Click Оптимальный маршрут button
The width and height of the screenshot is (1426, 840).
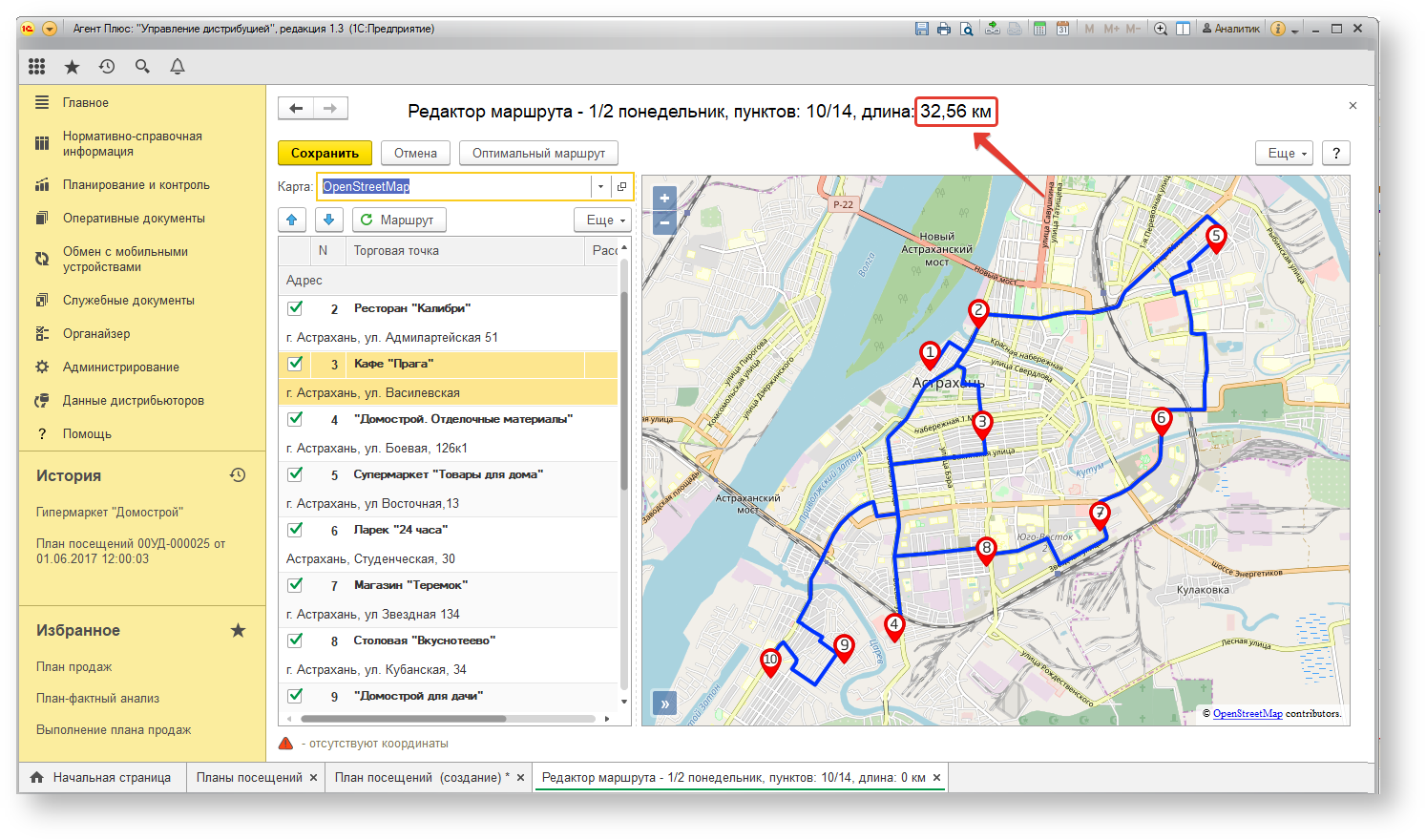coord(538,153)
